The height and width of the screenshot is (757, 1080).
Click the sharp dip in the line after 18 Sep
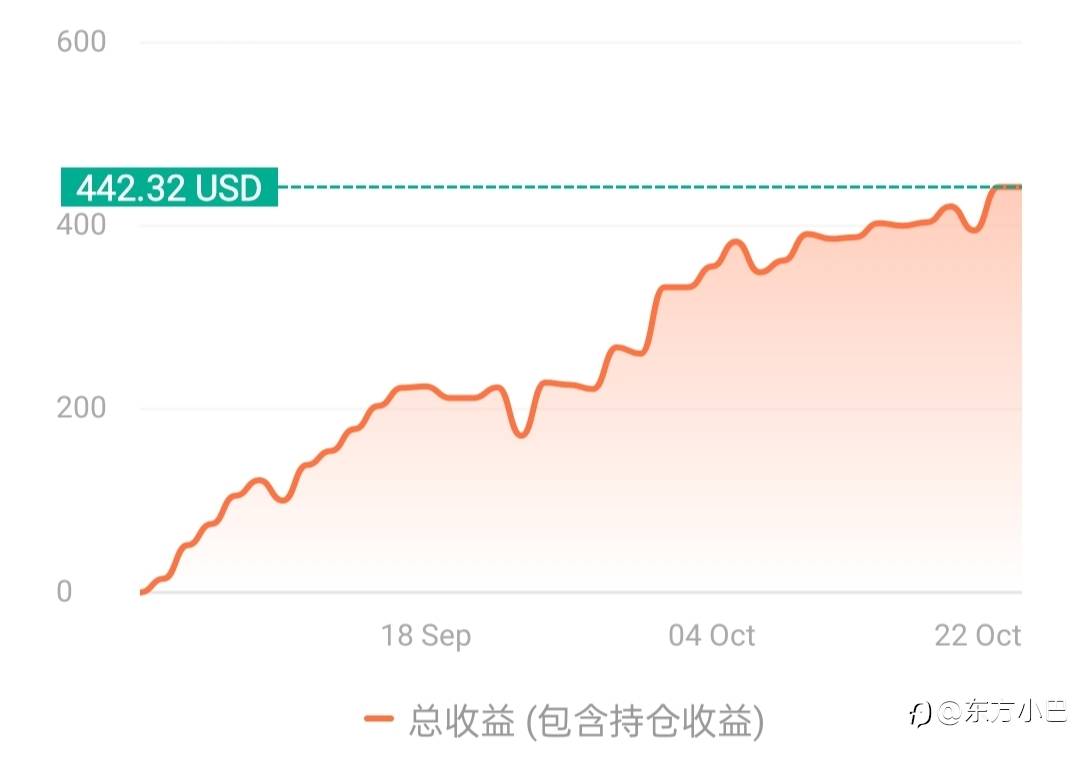coord(520,434)
